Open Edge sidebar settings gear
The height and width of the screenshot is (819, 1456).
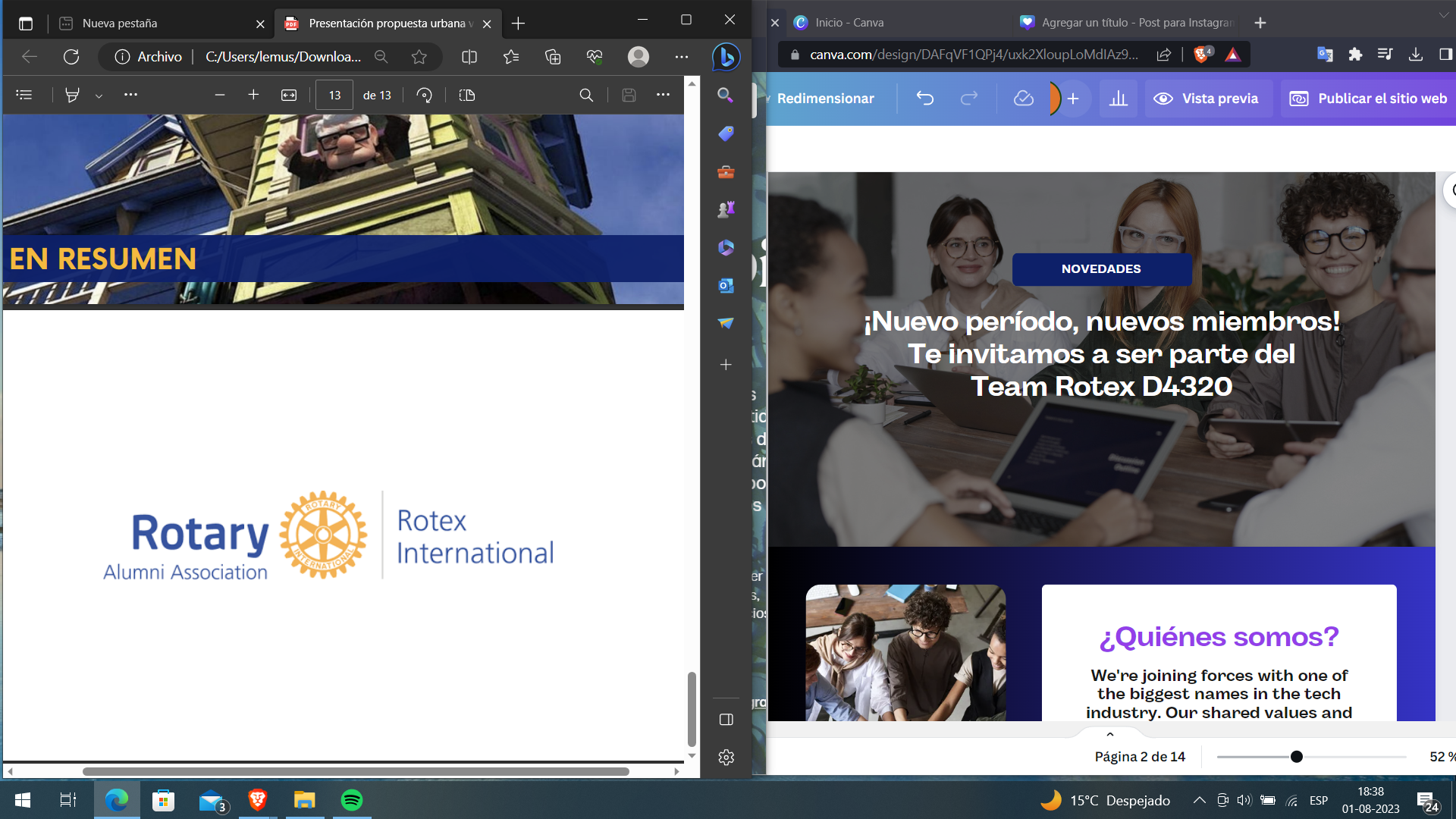(726, 757)
